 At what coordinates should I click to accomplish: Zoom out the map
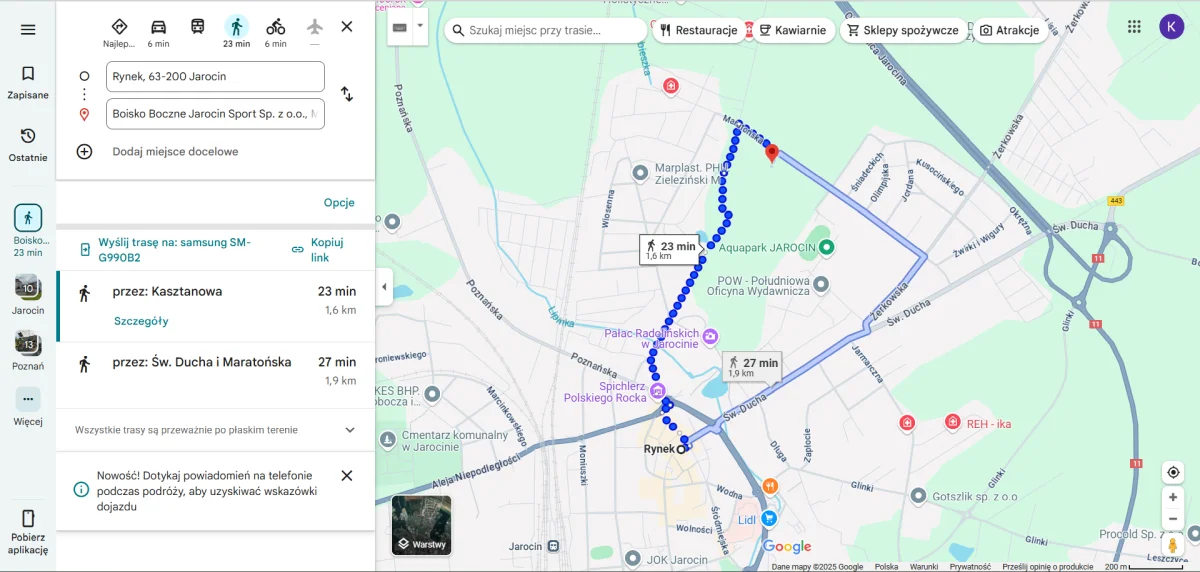[x=1173, y=519]
